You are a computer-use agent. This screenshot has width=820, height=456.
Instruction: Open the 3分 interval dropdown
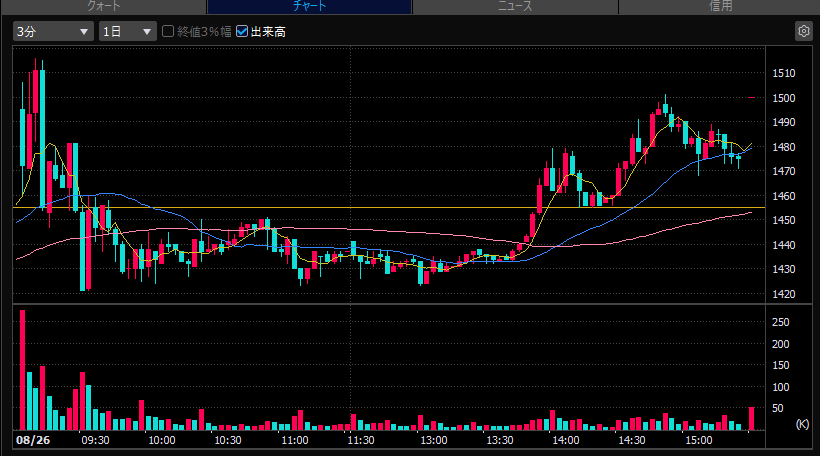[x=53, y=31]
